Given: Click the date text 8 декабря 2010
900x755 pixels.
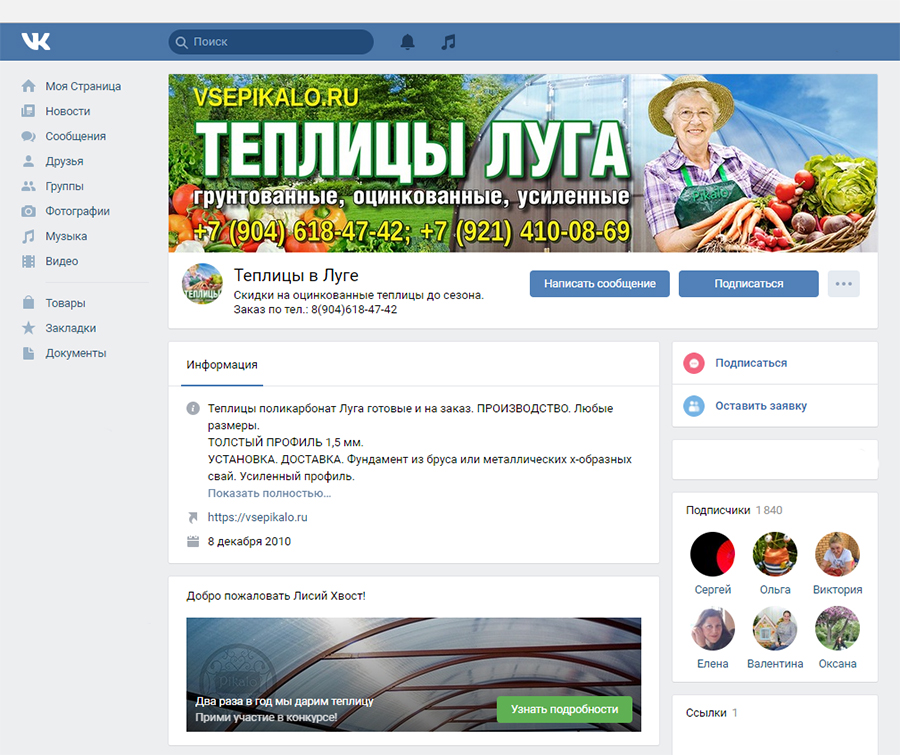Looking at the screenshot, I should coord(249,541).
